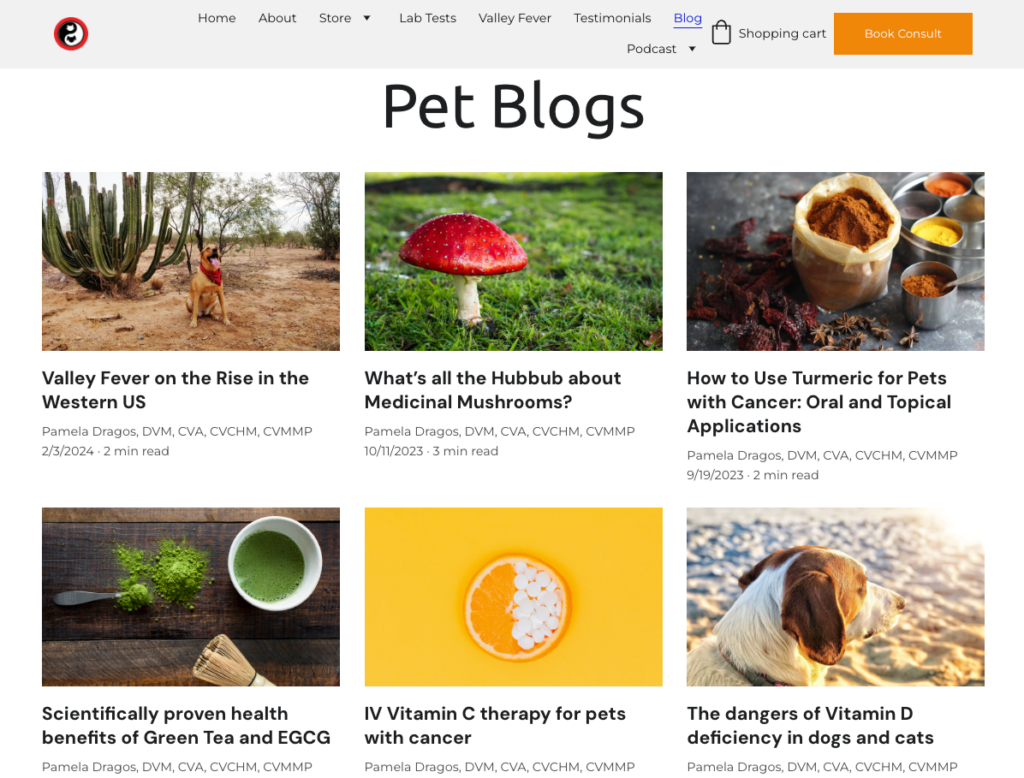
Task: Navigate to the Testimonials page
Action: tap(612, 17)
